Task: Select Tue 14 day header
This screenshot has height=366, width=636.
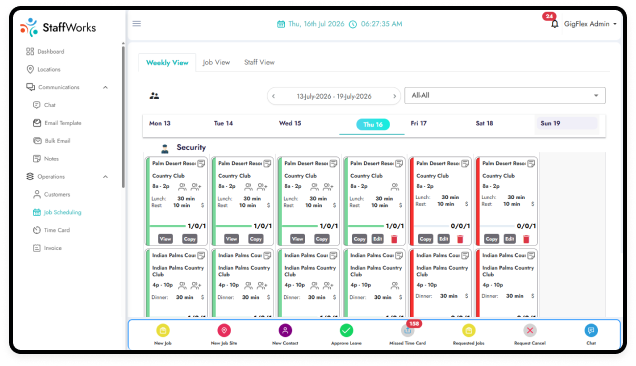Action: 223,123
